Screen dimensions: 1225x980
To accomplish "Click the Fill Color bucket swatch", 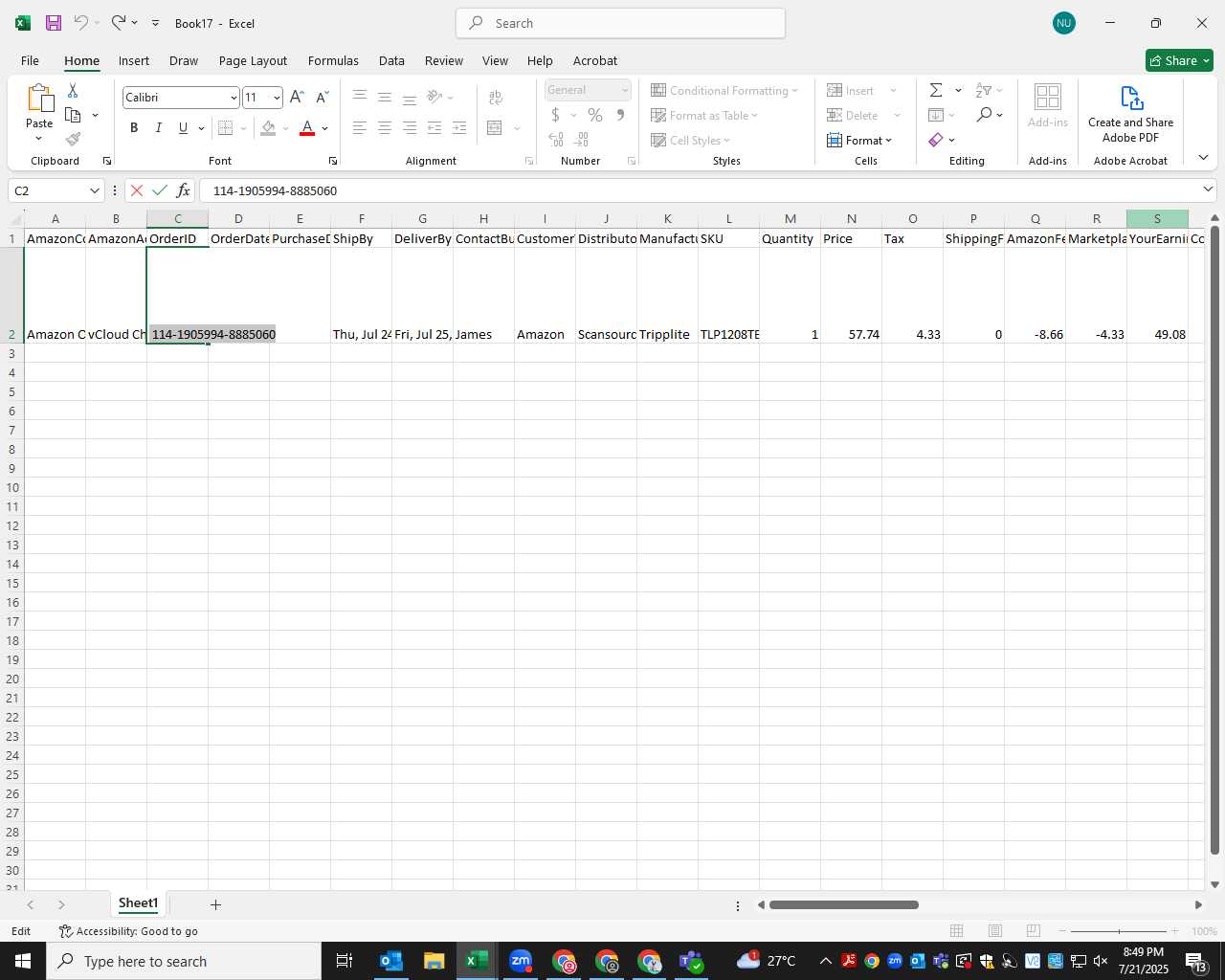I will [268, 128].
